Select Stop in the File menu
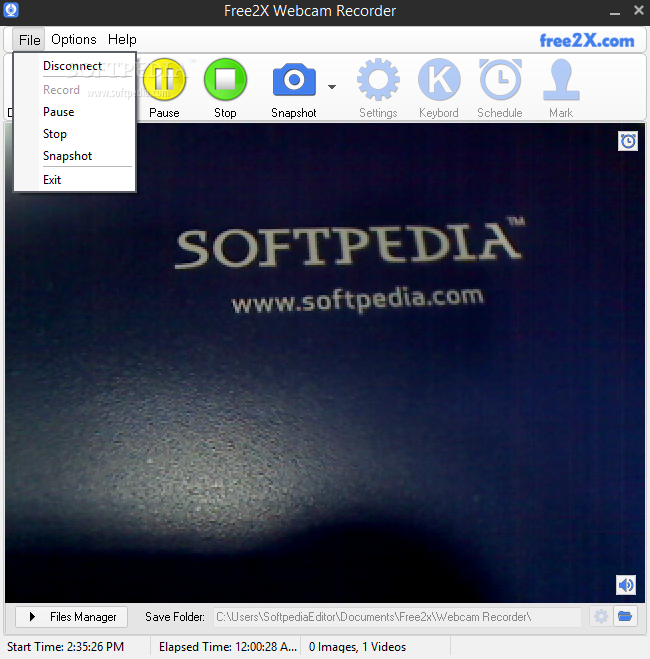Viewport: 650px width, 659px height. click(x=75, y=134)
